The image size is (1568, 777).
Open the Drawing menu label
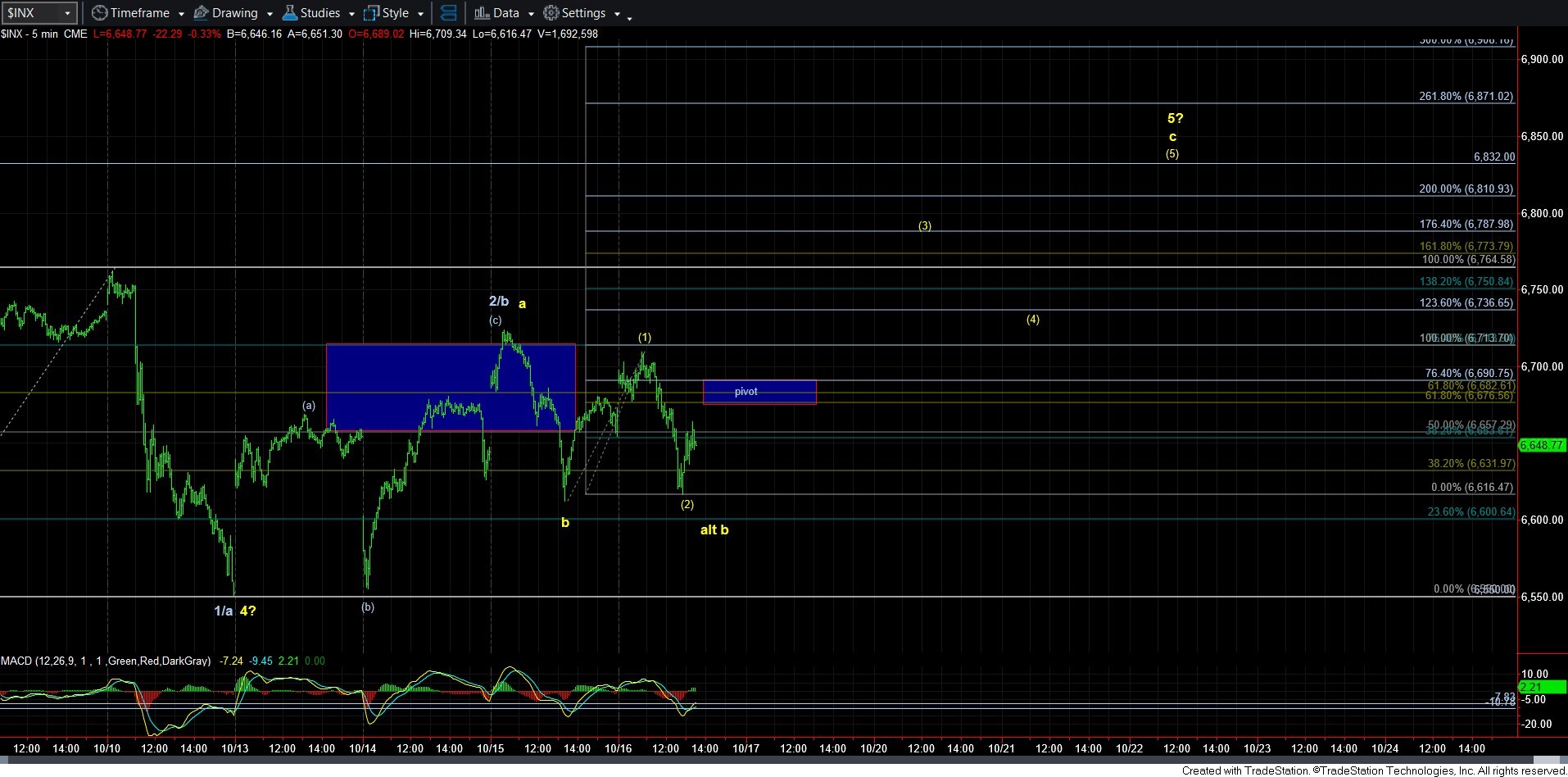point(234,13)
